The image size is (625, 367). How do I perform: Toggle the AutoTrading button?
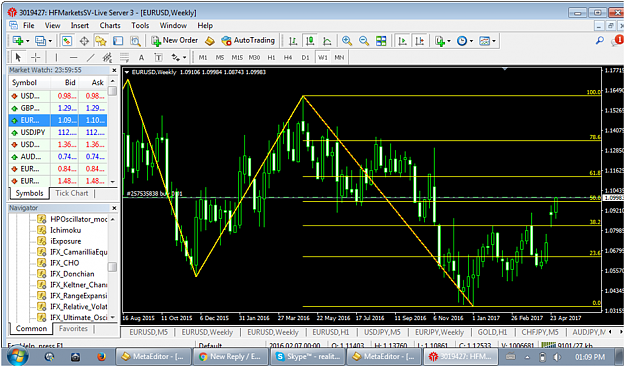(248, 40)
